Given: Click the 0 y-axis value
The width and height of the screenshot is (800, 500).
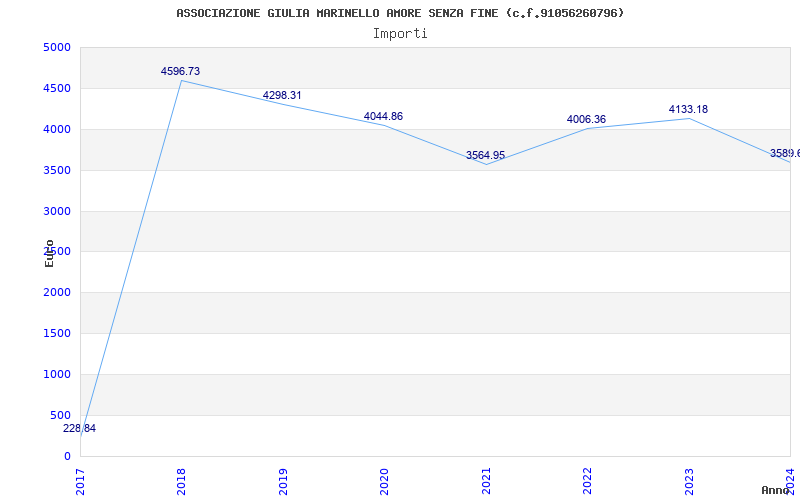Looking at the screenshot, I should point(68,457).
